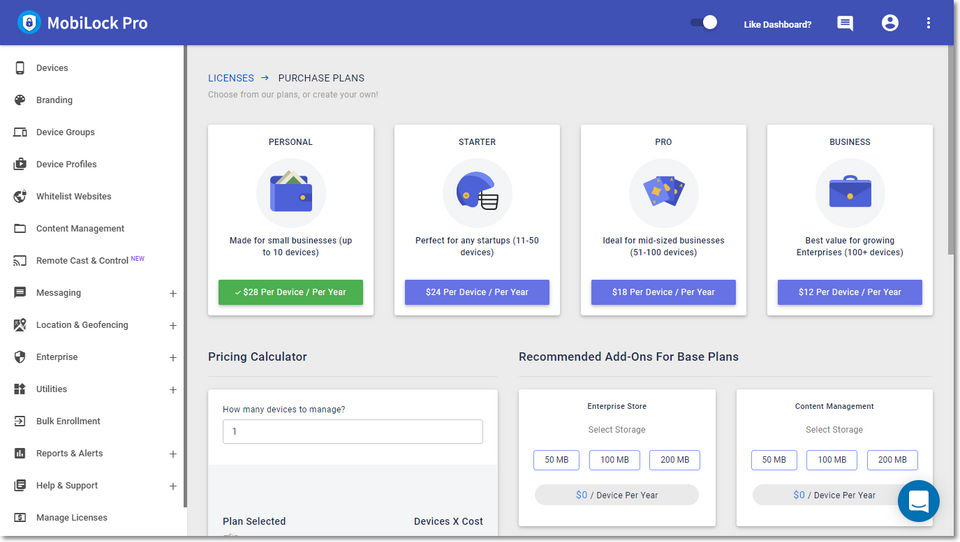Open the user account profile icon
The image size is (960, 542).
[890, 23]
